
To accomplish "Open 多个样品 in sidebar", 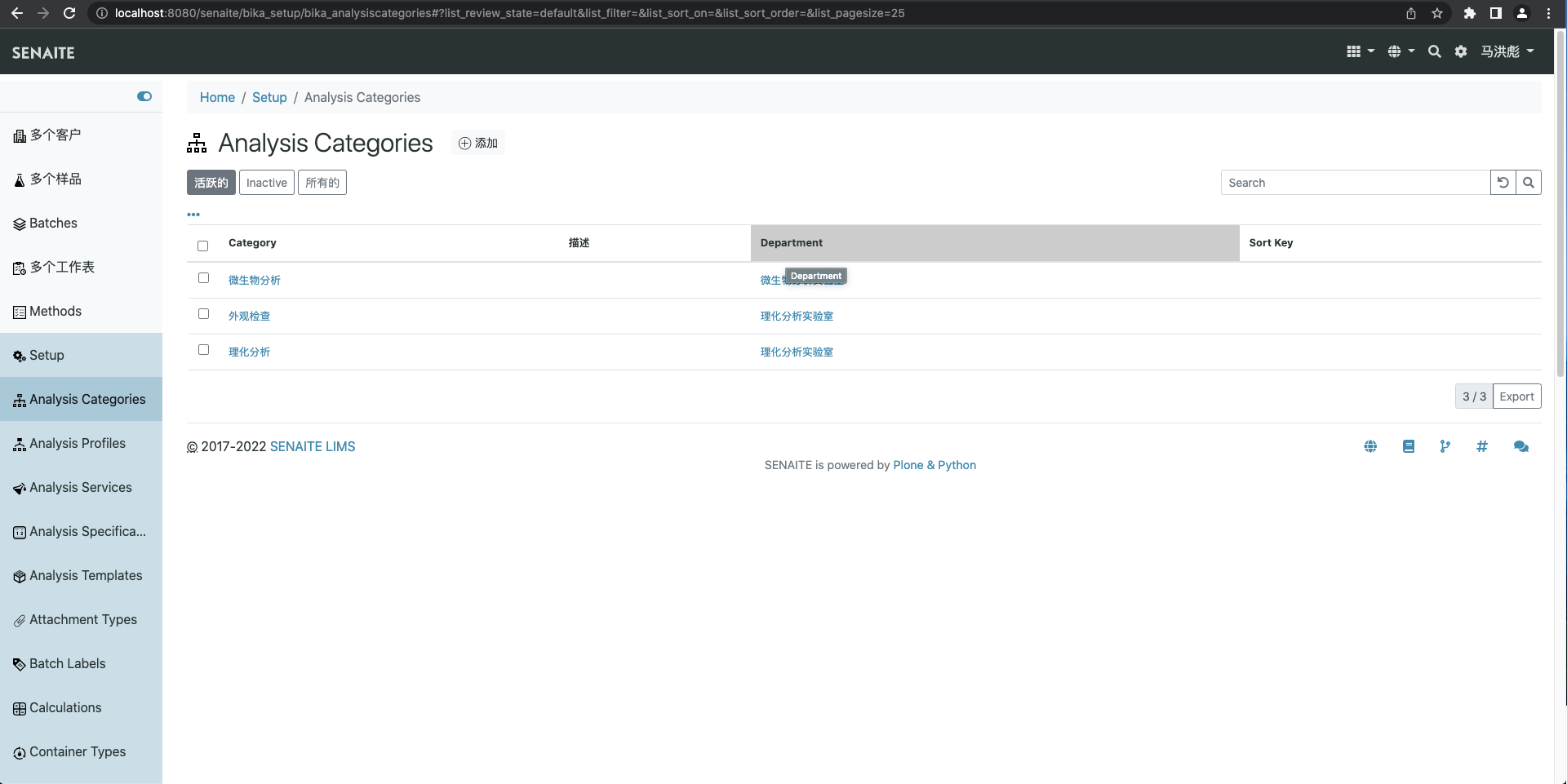I will 81,179.
